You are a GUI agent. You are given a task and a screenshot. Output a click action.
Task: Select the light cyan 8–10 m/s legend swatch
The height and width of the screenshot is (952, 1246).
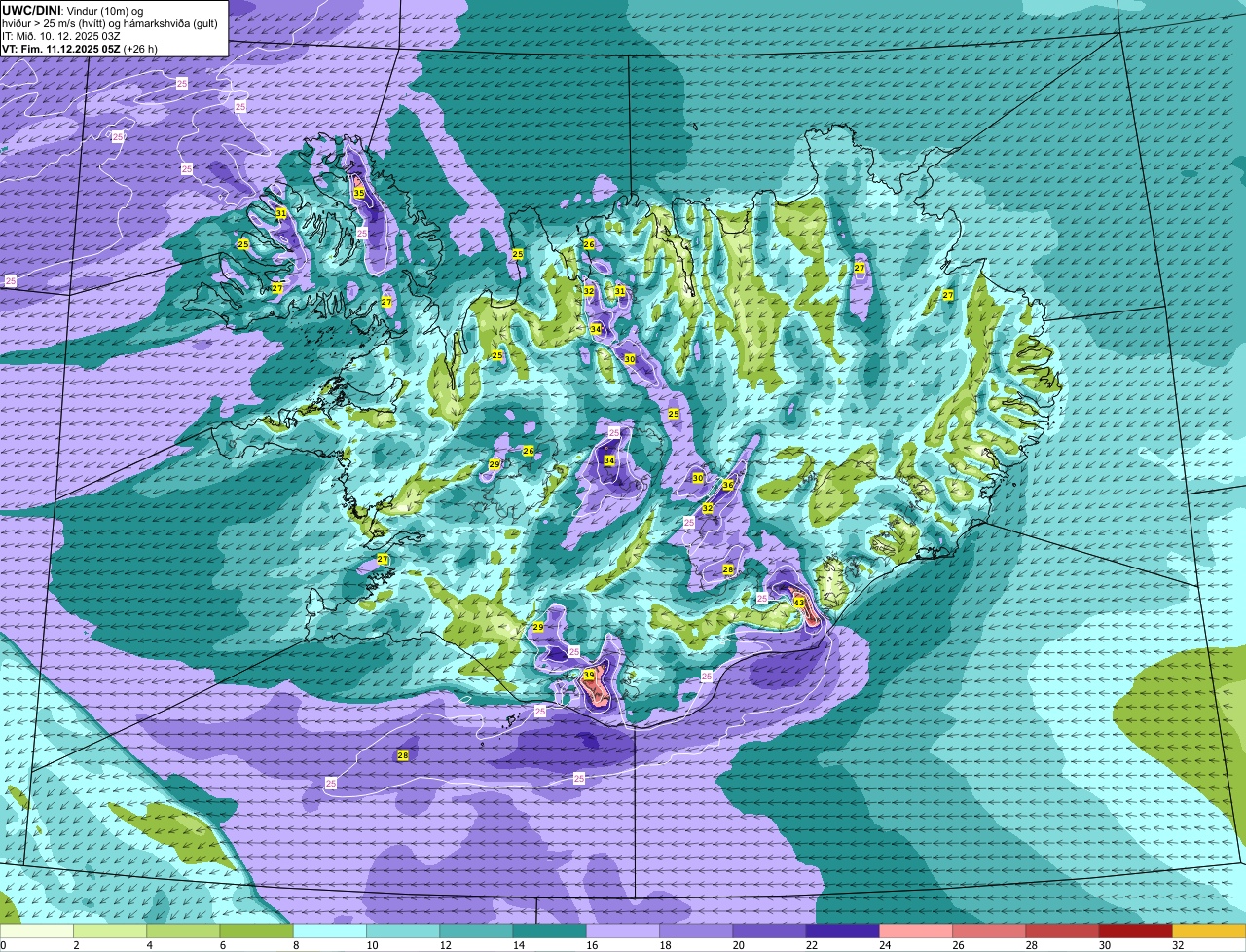coord(330,931)
